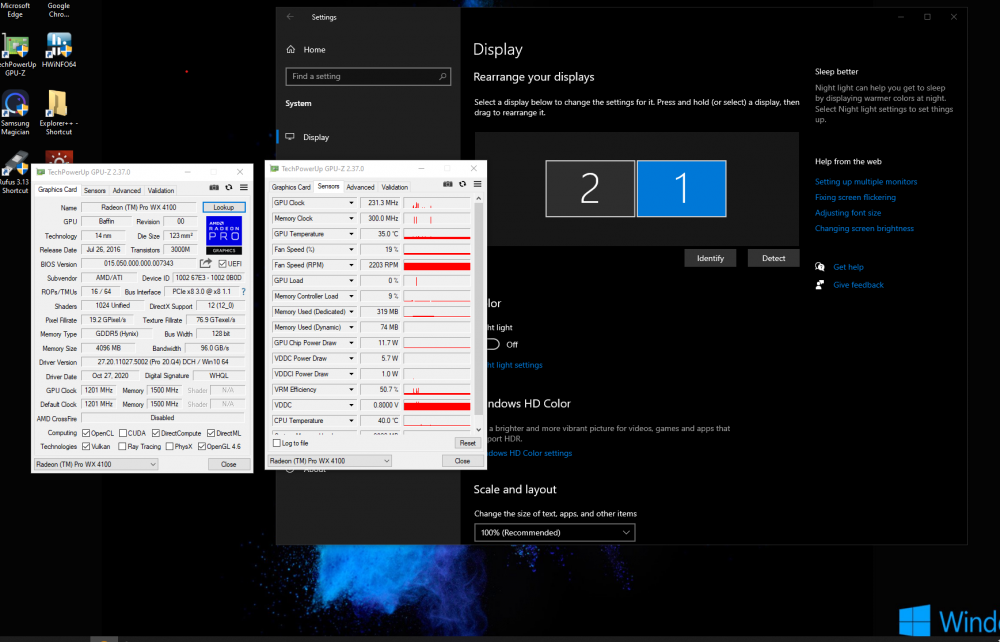Open hamburger menu in GPU-Z Graphics Card window
Image resolution: width=1000 pixels, height=642 pixels.
tap(244, 187)
